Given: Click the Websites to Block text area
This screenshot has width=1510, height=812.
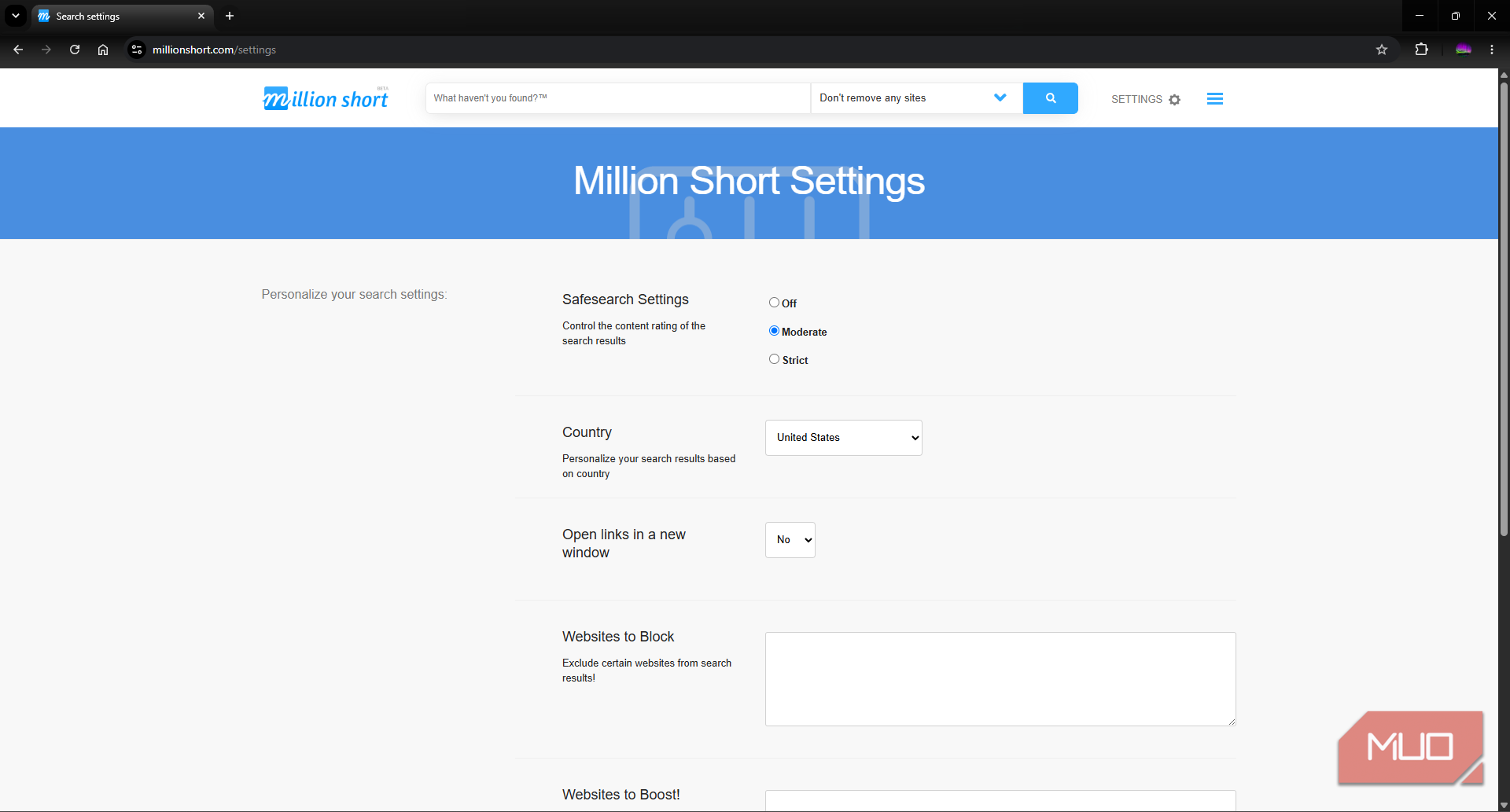Looking at the screenshot, I should pyautogui.click(x=1000, y=679).
